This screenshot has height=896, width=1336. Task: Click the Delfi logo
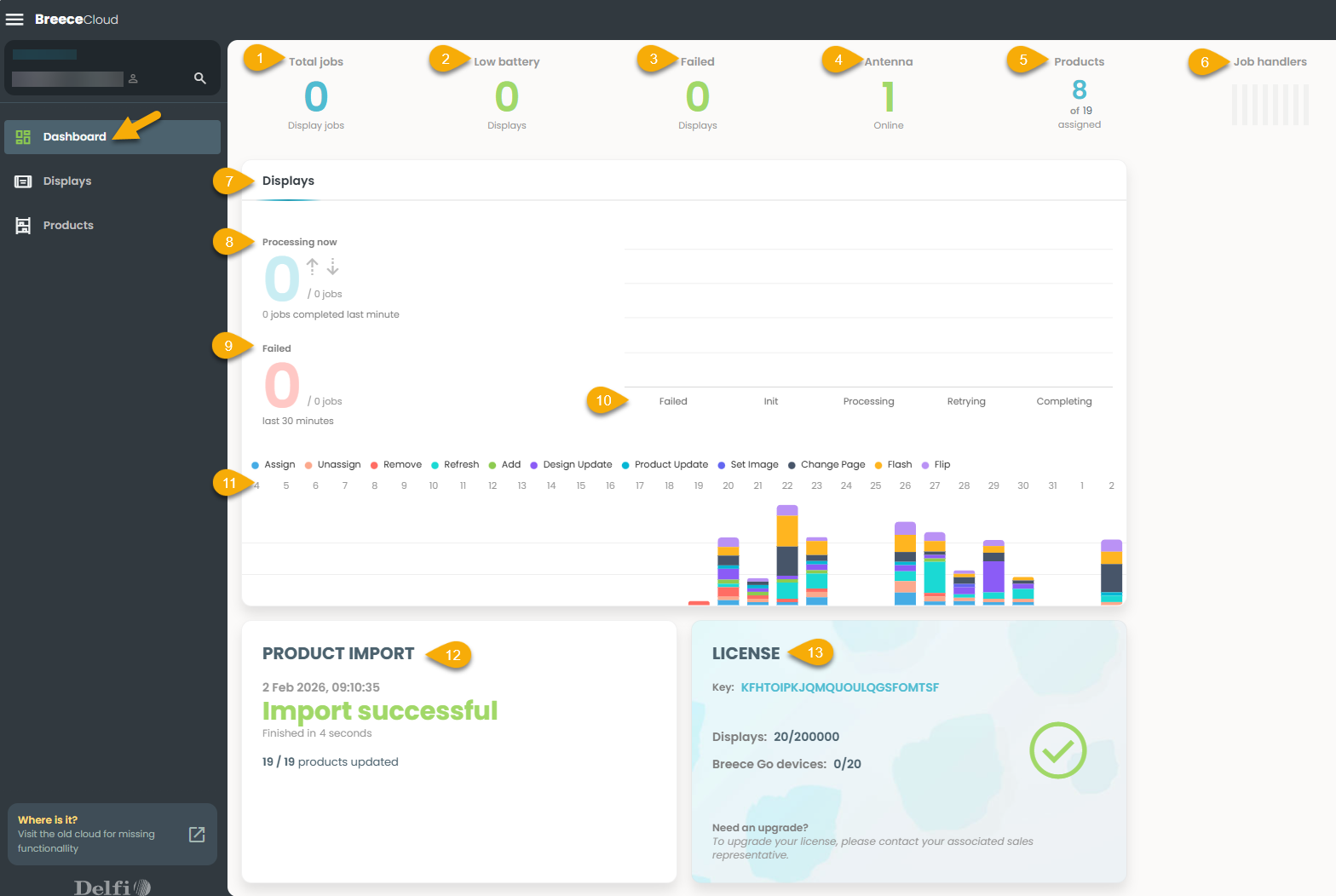112,887
